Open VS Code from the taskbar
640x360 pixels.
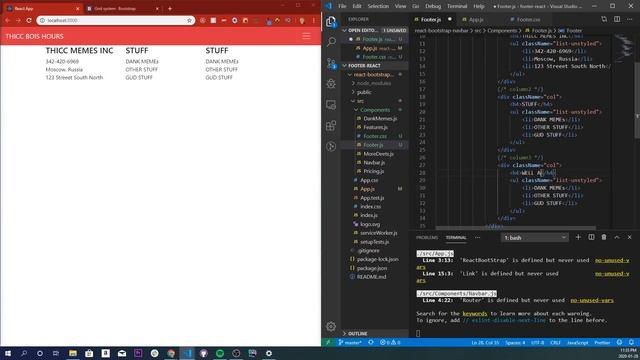click(187, 353)
